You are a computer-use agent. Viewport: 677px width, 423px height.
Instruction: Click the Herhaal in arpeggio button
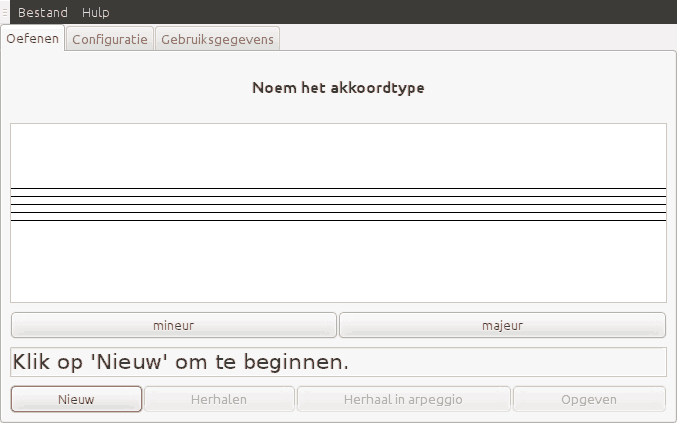tap(403, 399)
